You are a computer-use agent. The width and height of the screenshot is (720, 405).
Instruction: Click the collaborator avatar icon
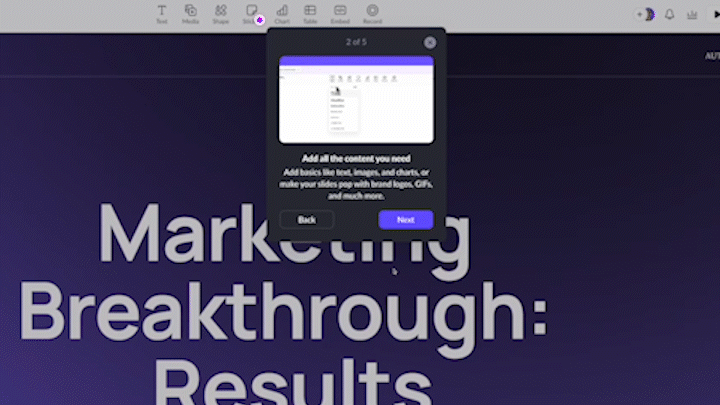(x=649, y=15)
